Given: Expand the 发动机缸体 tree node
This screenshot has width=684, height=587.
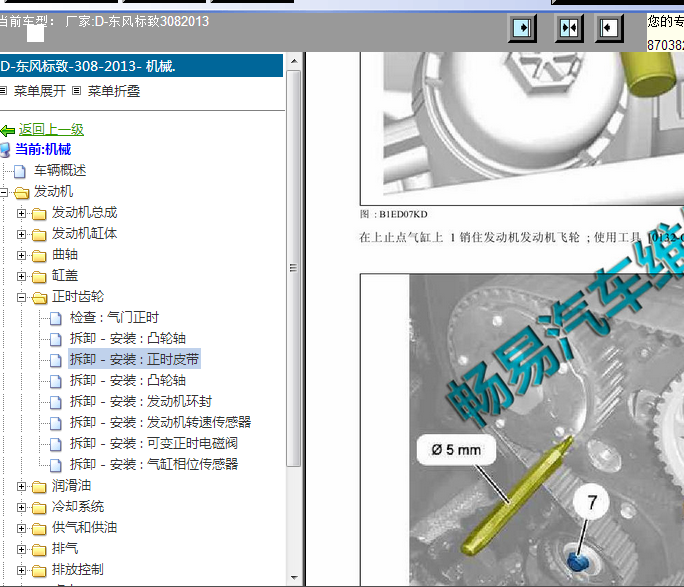Looking at the screenshot, I should pyautogui.click(x=21, y=234).
